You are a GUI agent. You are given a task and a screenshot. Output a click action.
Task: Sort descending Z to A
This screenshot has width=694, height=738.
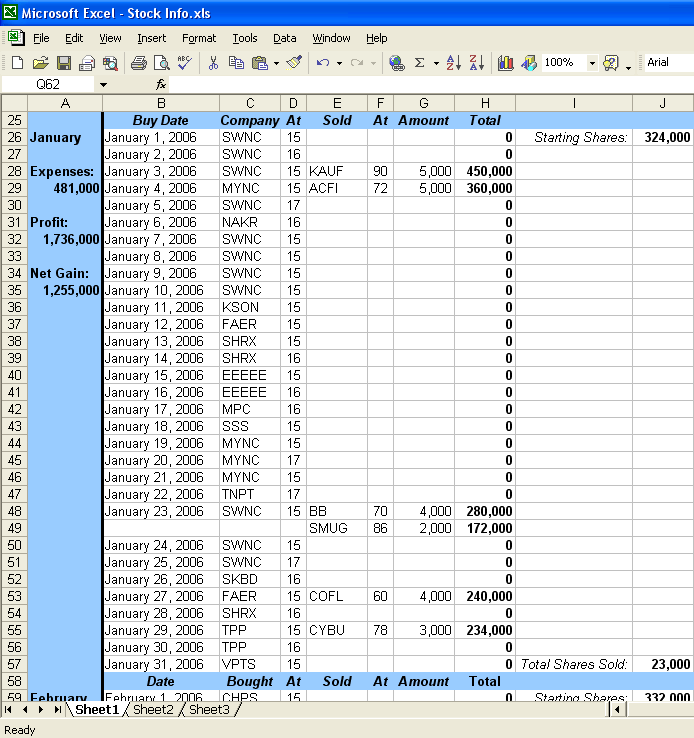point(477,63)
